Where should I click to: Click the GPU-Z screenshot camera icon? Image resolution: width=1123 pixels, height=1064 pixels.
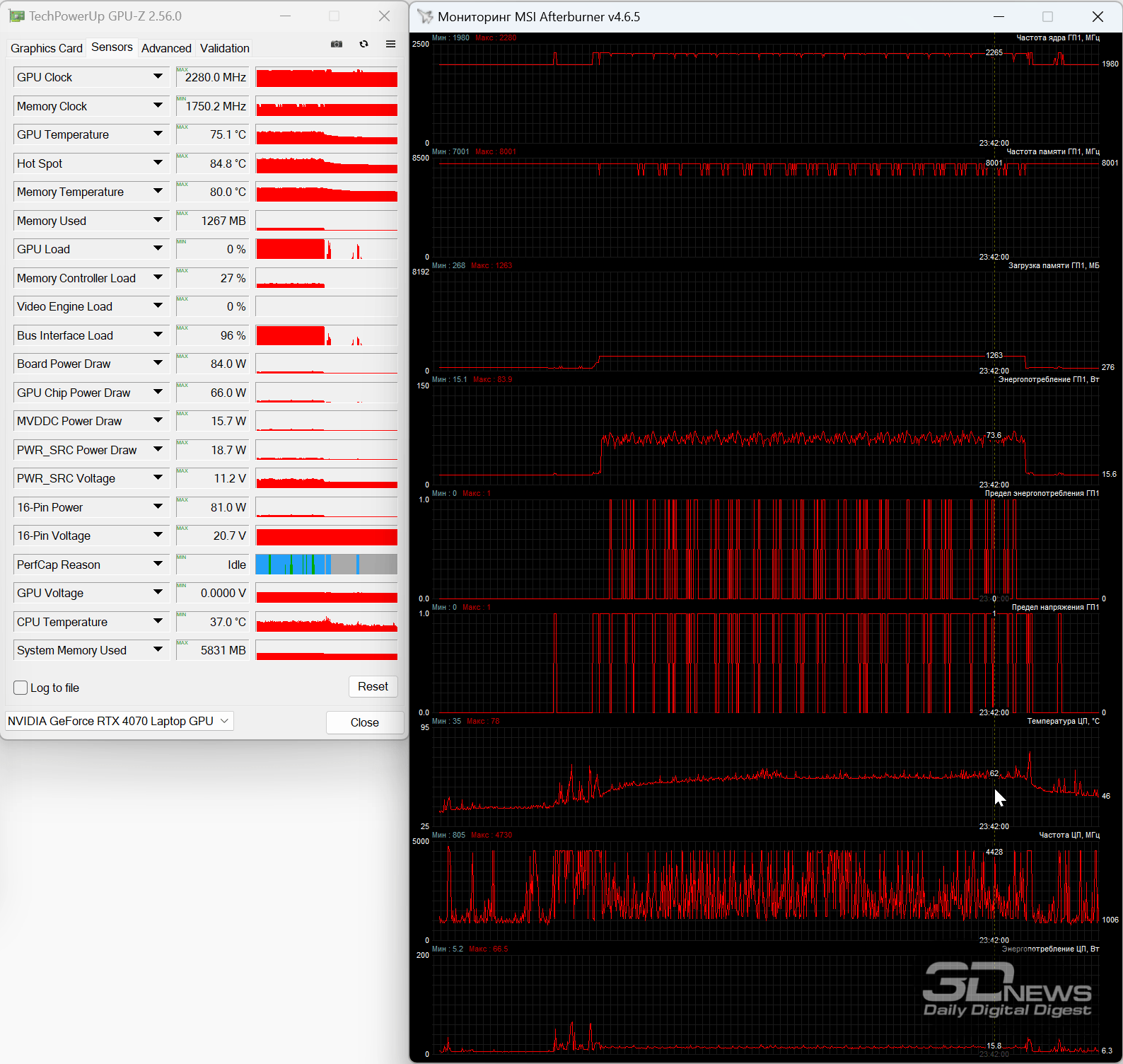pos(337,44)
